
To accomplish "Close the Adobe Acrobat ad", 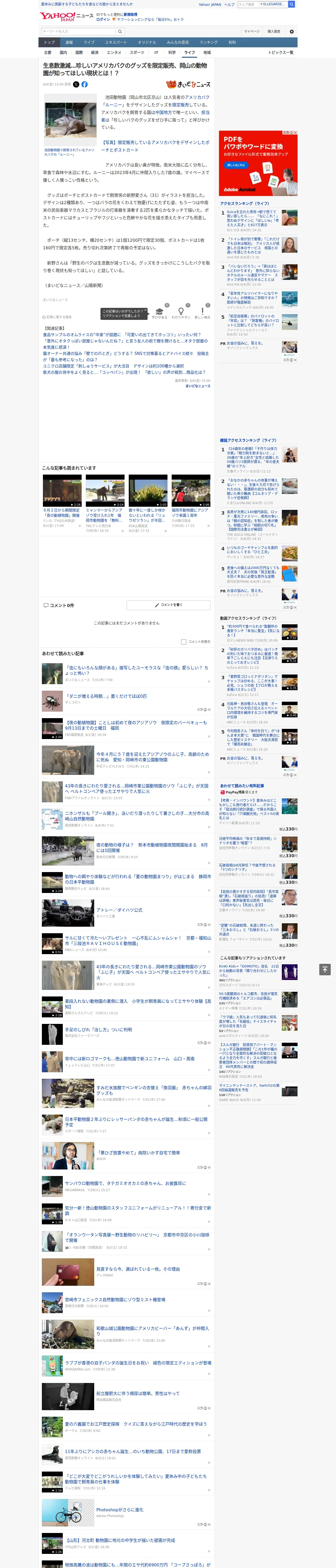I will click(295, 133).
